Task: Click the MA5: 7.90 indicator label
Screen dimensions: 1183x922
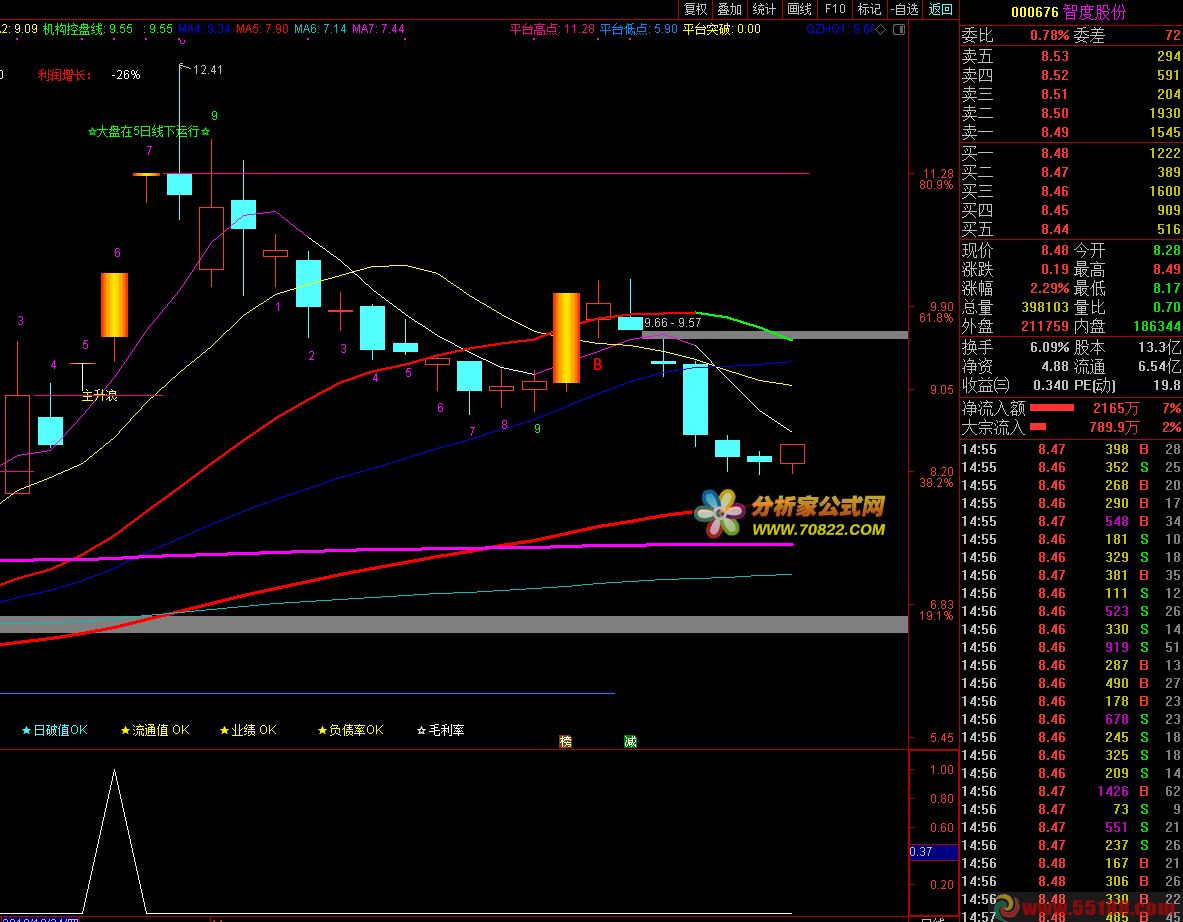Action: (262, 29)
